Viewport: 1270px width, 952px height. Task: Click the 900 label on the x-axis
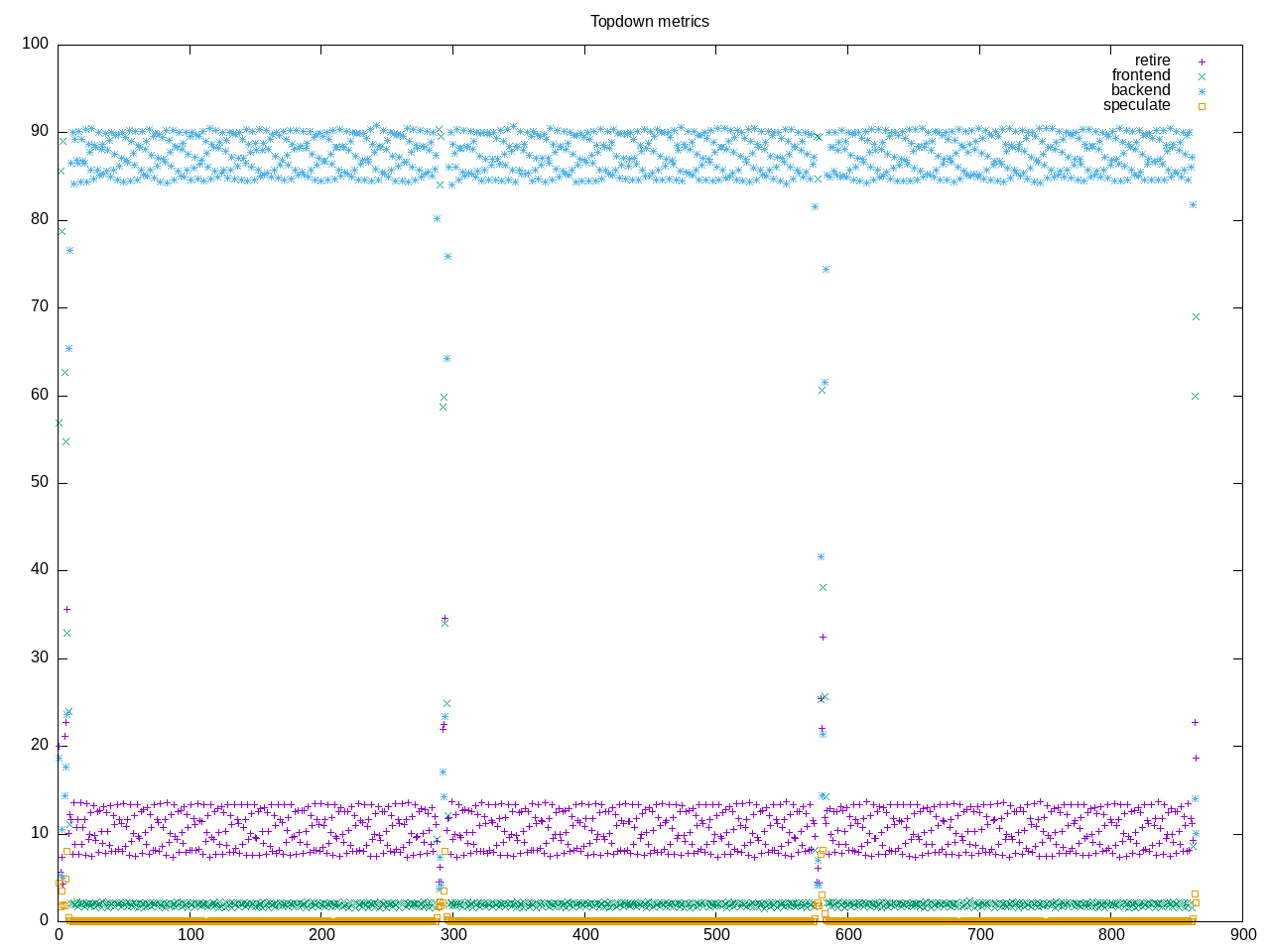click(x=1242, y=934)
